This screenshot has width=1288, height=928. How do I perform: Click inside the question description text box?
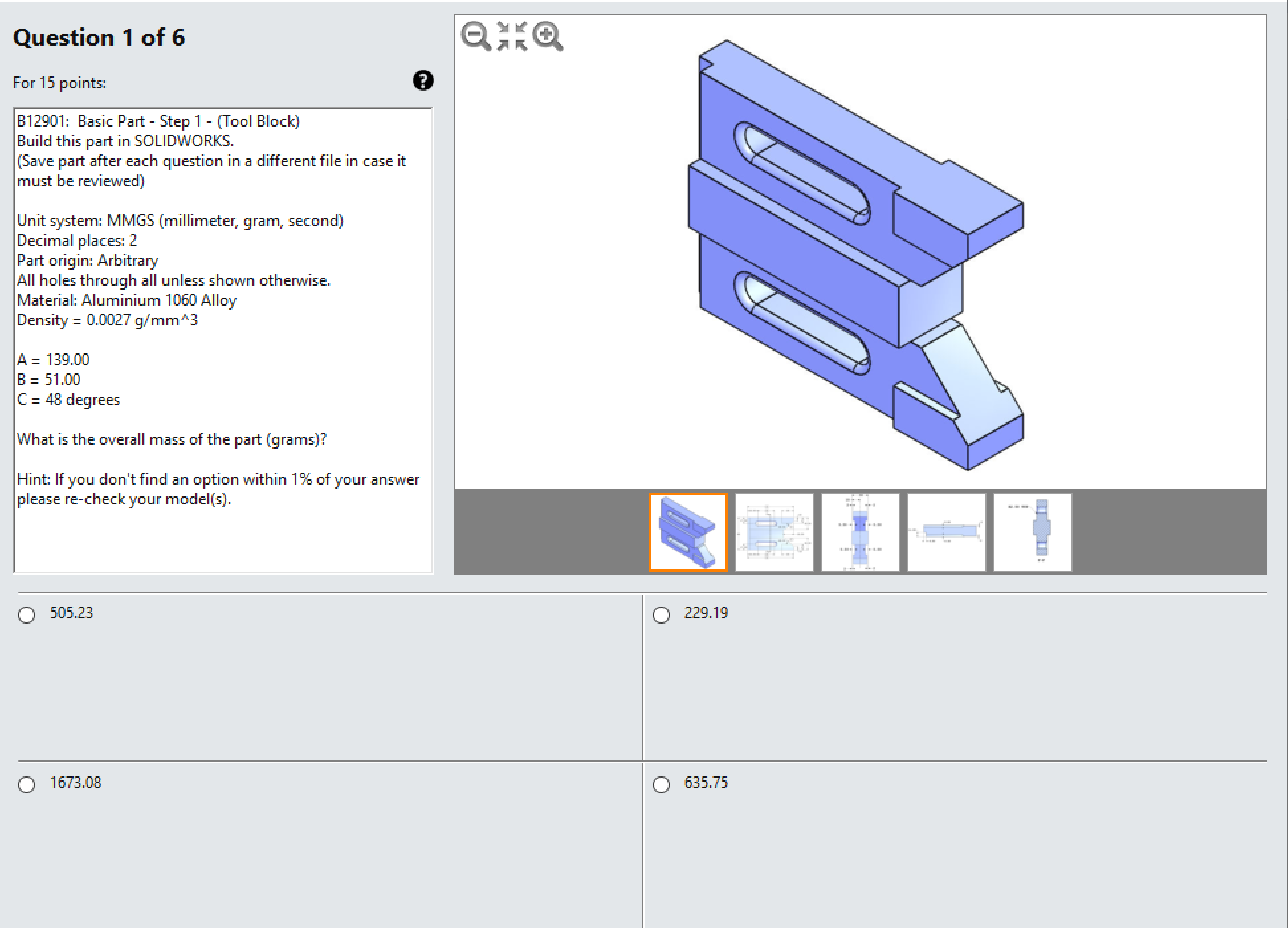coord(223,537)
